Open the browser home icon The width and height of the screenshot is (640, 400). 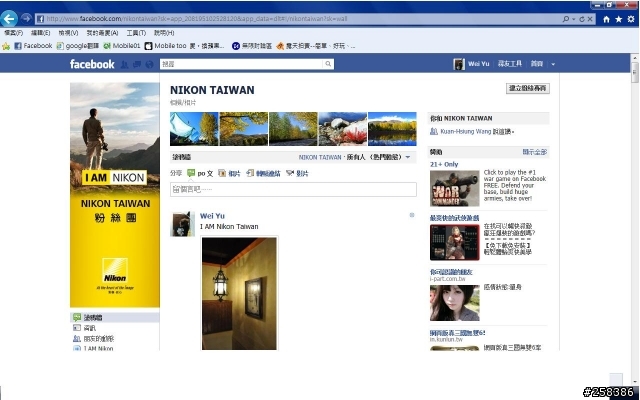tap(607, 19)
